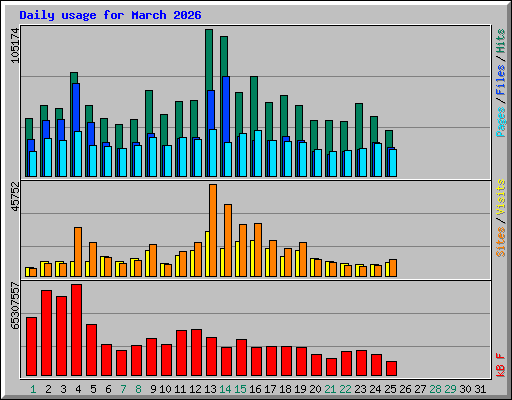
Task: Click day label 11 on the x-axis
Action: pyautogui.click(x=180, y=389)
